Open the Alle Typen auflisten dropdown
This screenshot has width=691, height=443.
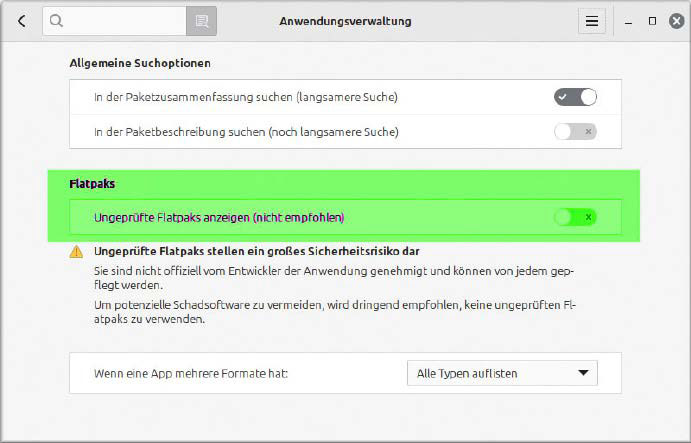click(x=502, y=373)
